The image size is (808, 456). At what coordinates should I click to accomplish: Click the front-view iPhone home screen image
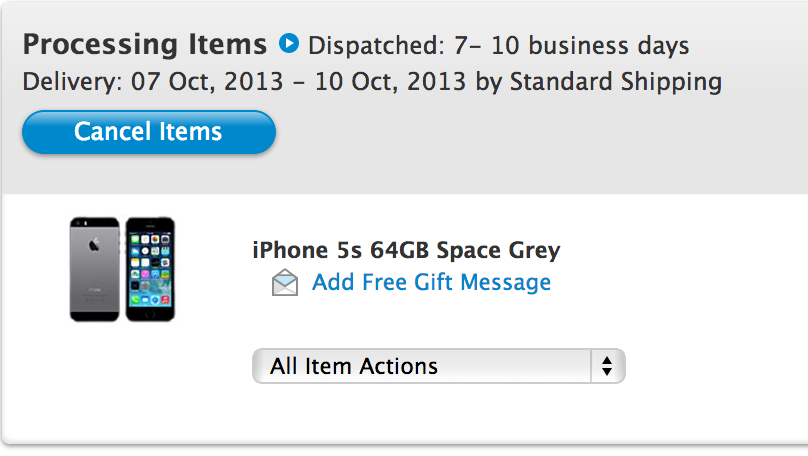point(150,269)
